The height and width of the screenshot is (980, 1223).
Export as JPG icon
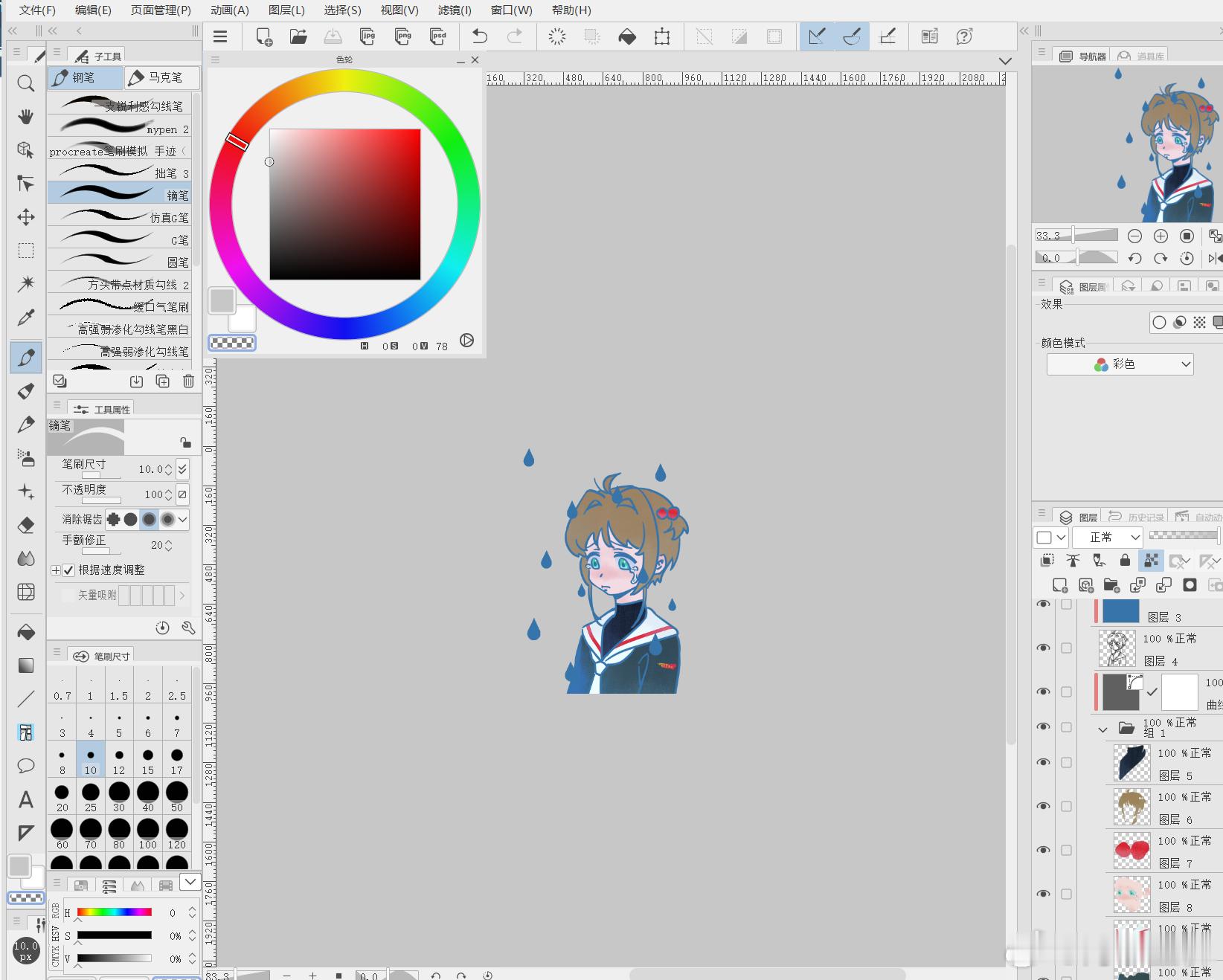pos(367,36)
